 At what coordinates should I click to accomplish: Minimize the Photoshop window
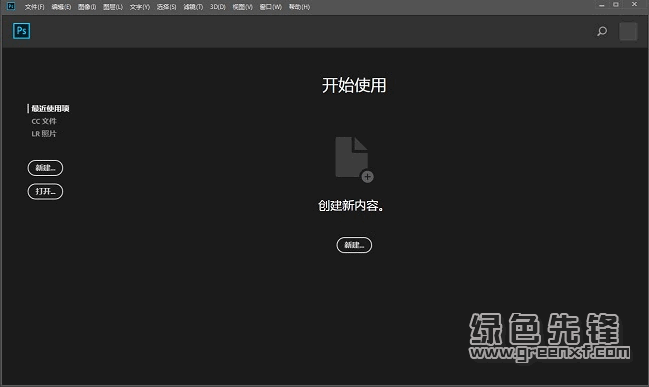click(x=601, y=5)
